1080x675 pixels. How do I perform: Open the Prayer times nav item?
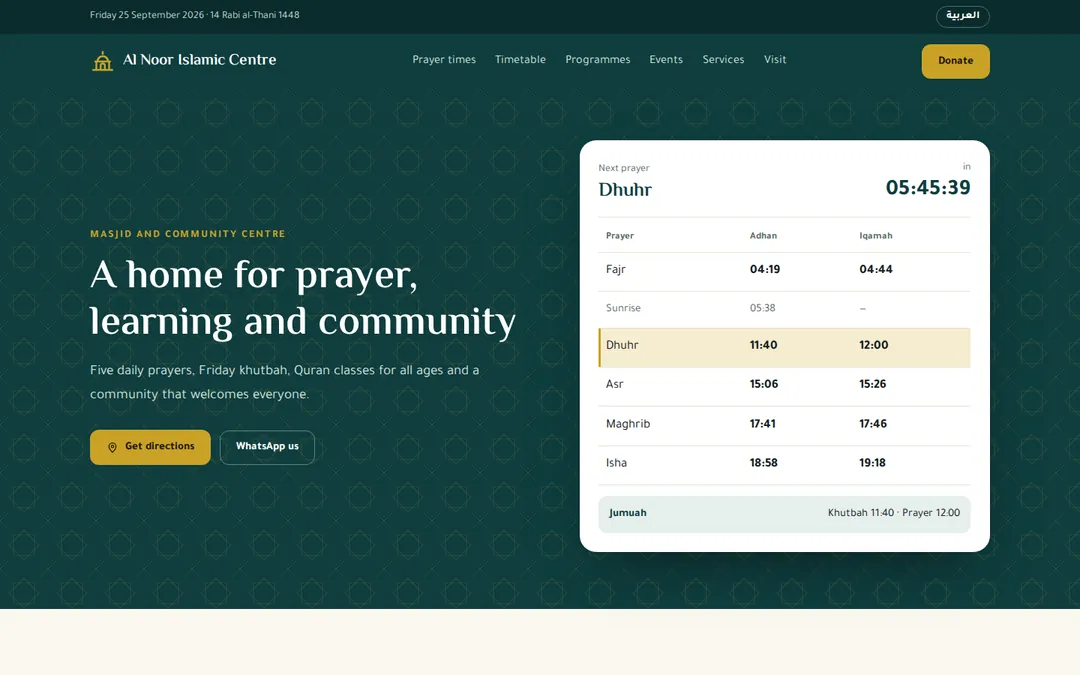pyautogui.click(x=444, y=60)
